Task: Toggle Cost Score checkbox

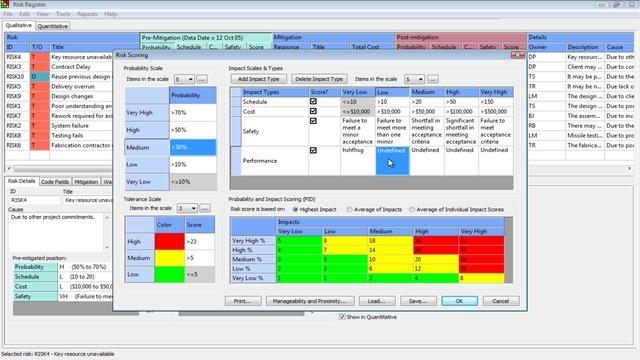Action: [x=313, y=111]
